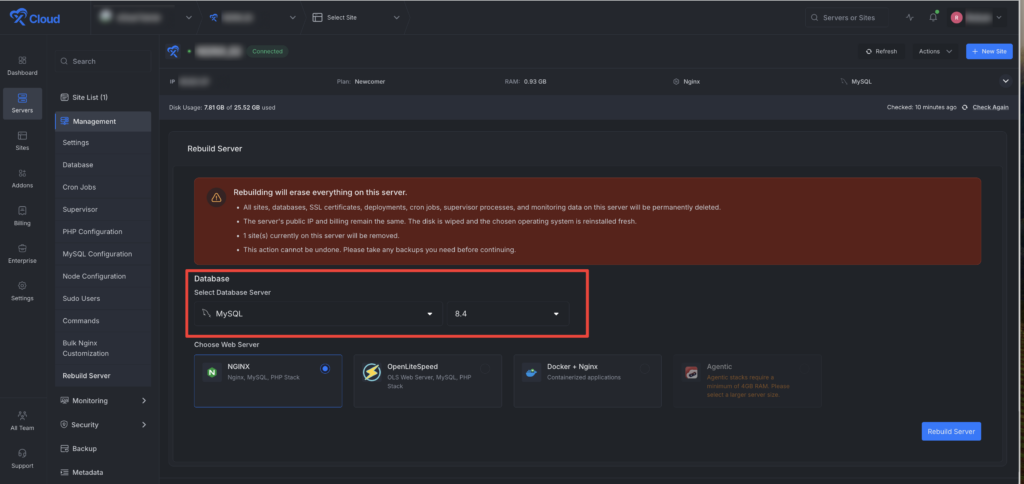Select the OpenLiteSpeed radio option
This screenshot has height=484, width=1024.
[x=485, y=369]
